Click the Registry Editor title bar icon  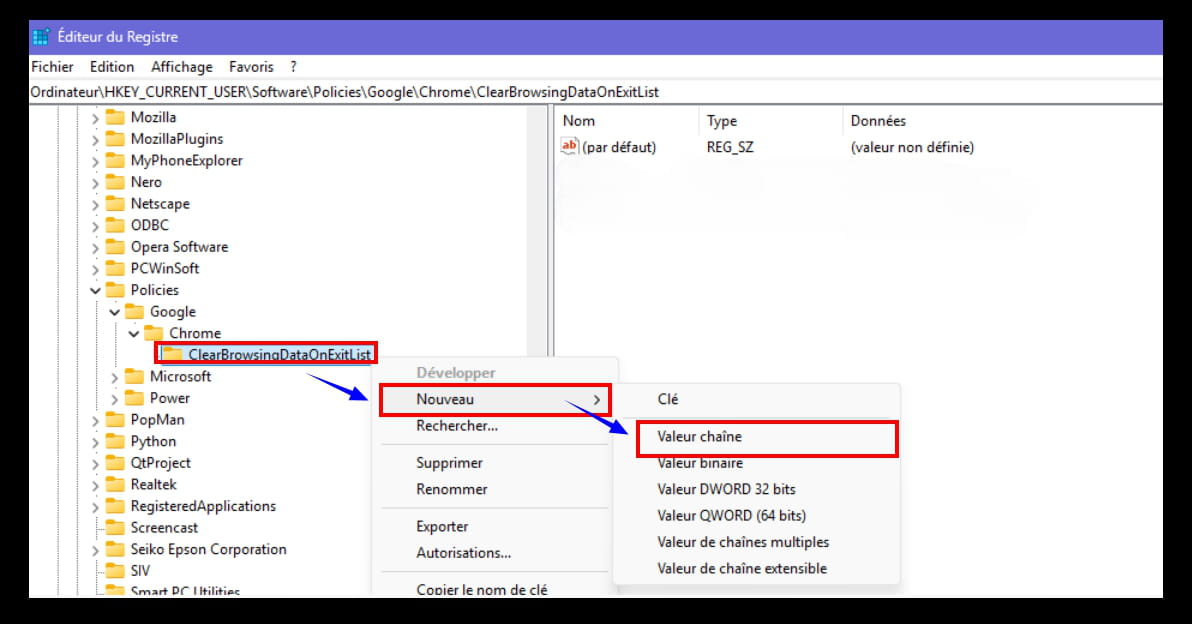click(x=41, y=36)
